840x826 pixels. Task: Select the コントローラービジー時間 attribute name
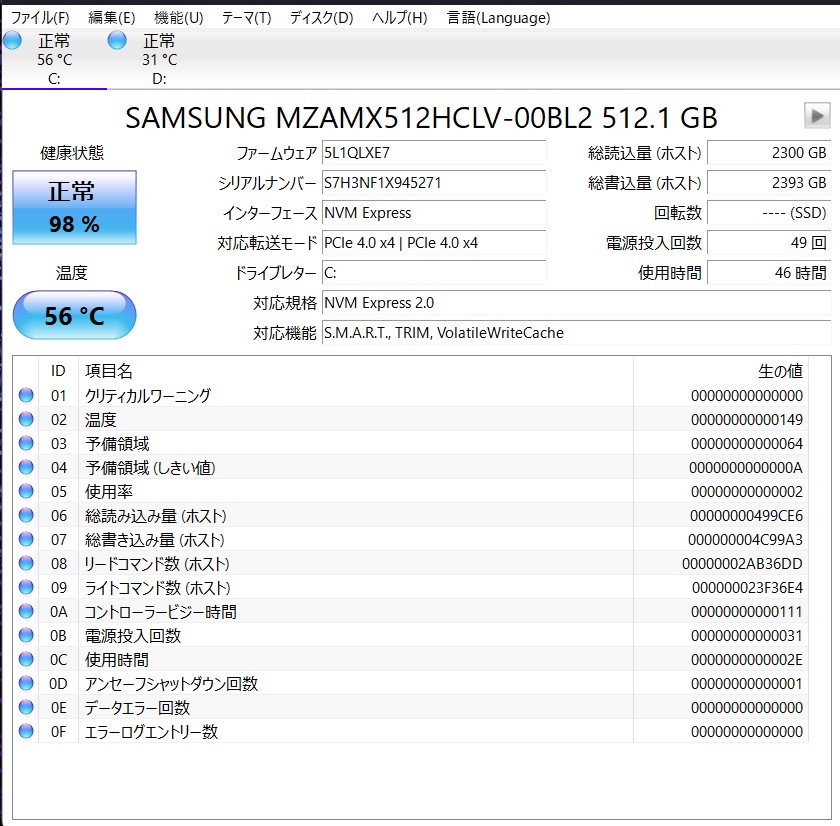[x=161, y=612]
